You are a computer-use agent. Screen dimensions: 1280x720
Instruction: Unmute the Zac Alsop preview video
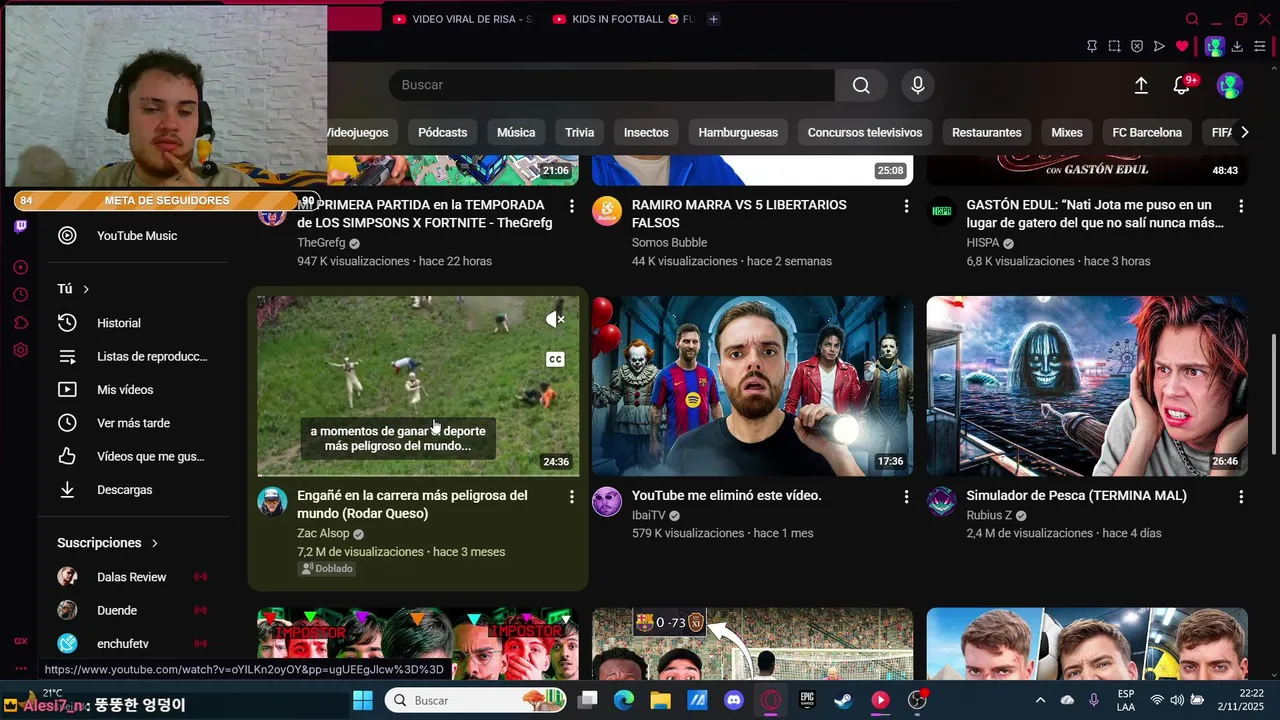pyautogui.click(x=555, y=319)
